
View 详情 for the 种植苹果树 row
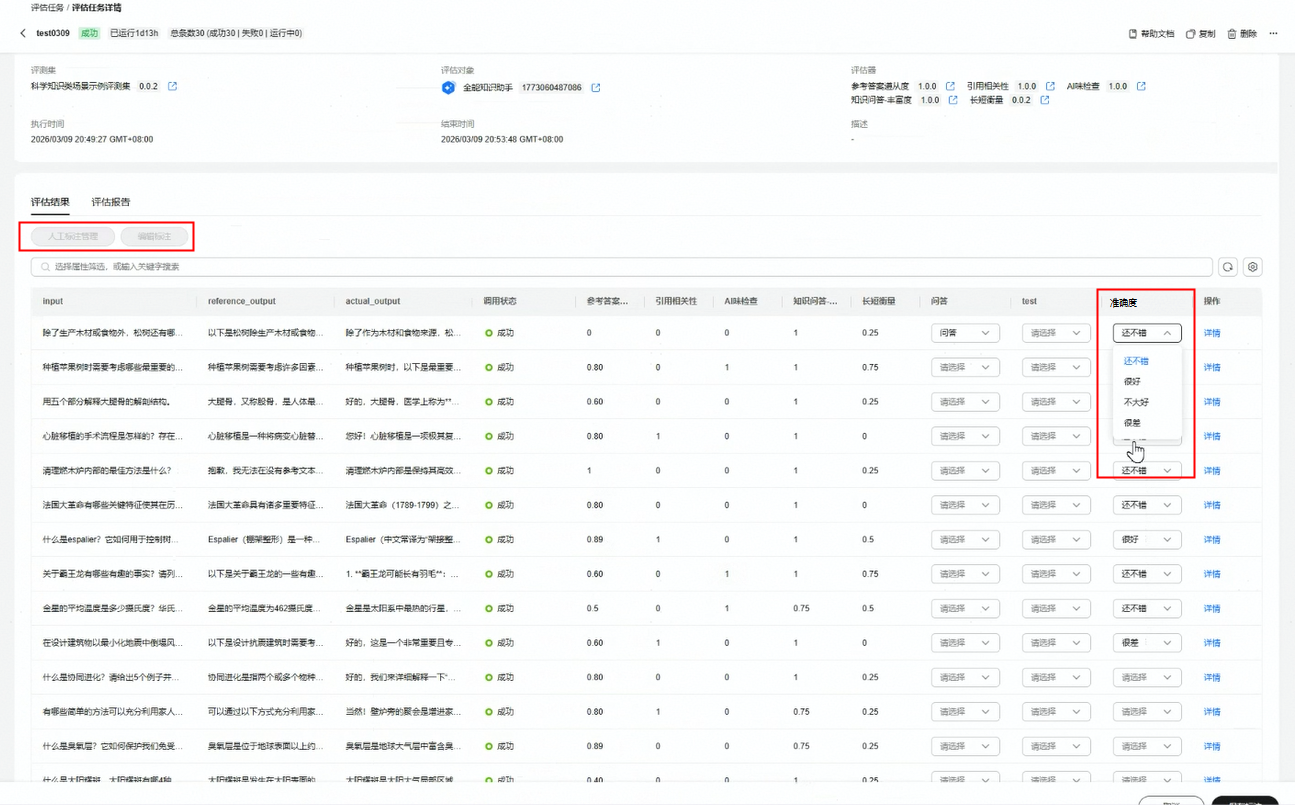[1212, 367]
